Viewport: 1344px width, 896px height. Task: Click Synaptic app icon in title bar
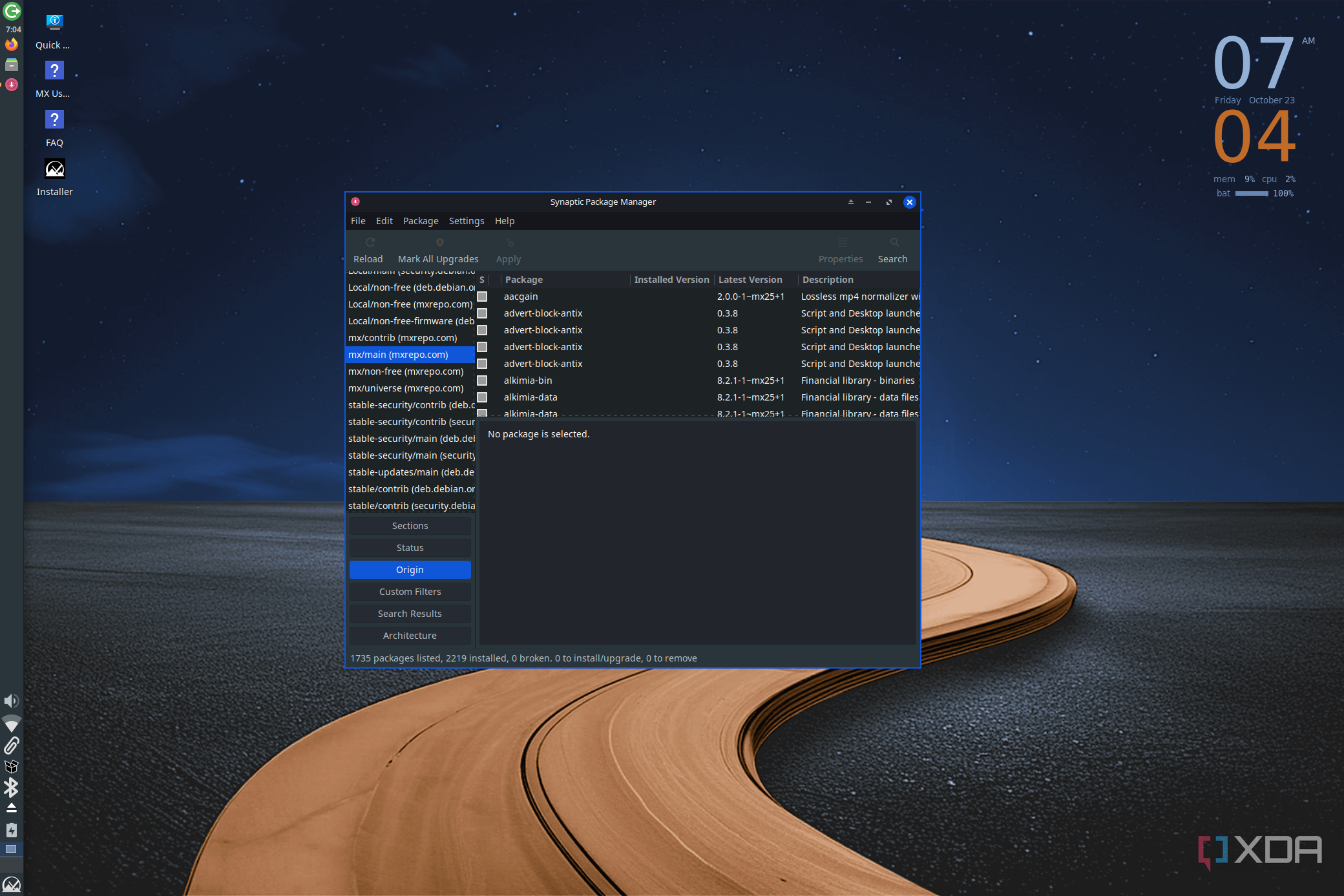pyautogui.click(x=355, y=202)
